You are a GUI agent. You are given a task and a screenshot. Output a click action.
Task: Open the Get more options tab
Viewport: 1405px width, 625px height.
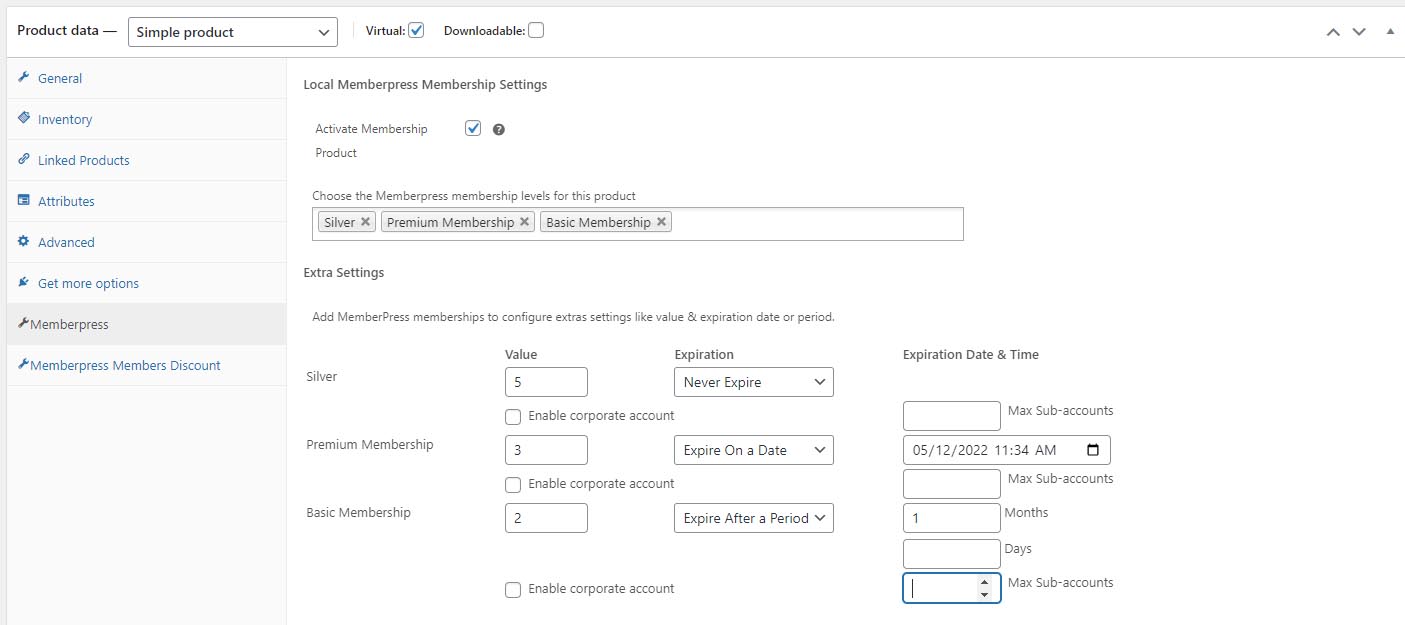pos(146,283)
